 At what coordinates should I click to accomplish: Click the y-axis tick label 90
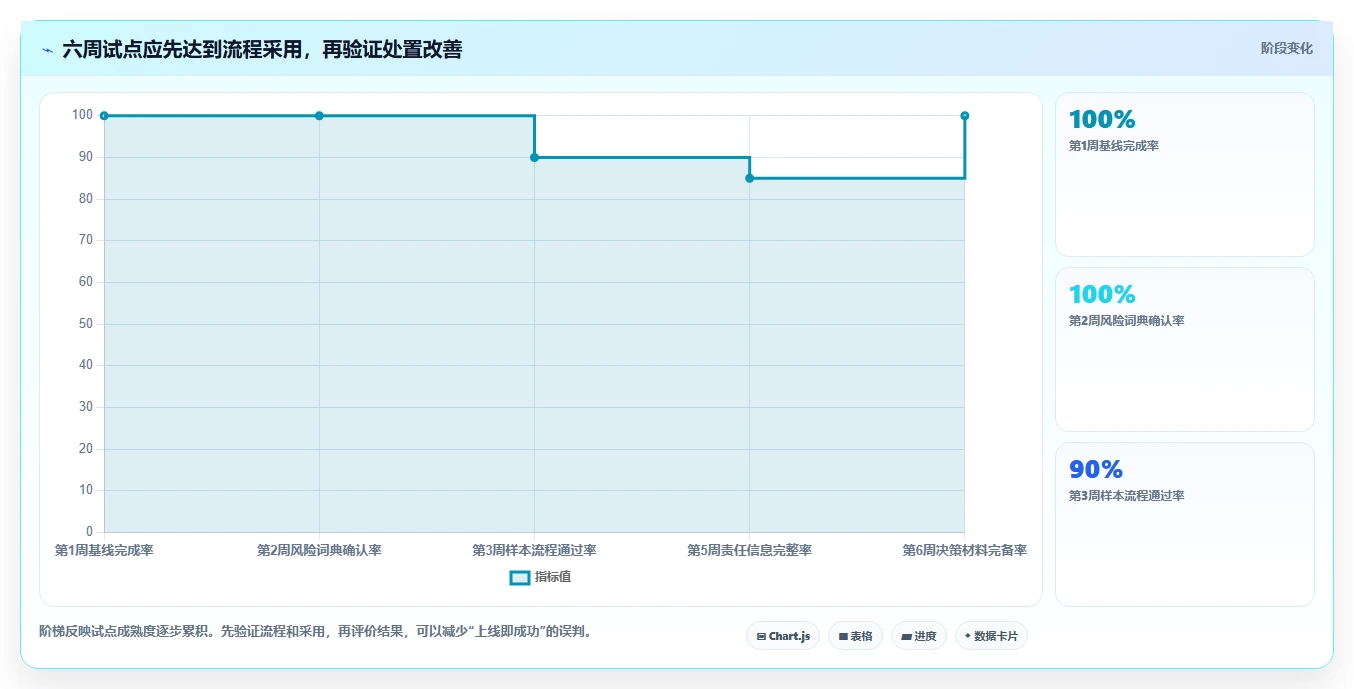tap(86, 157)
